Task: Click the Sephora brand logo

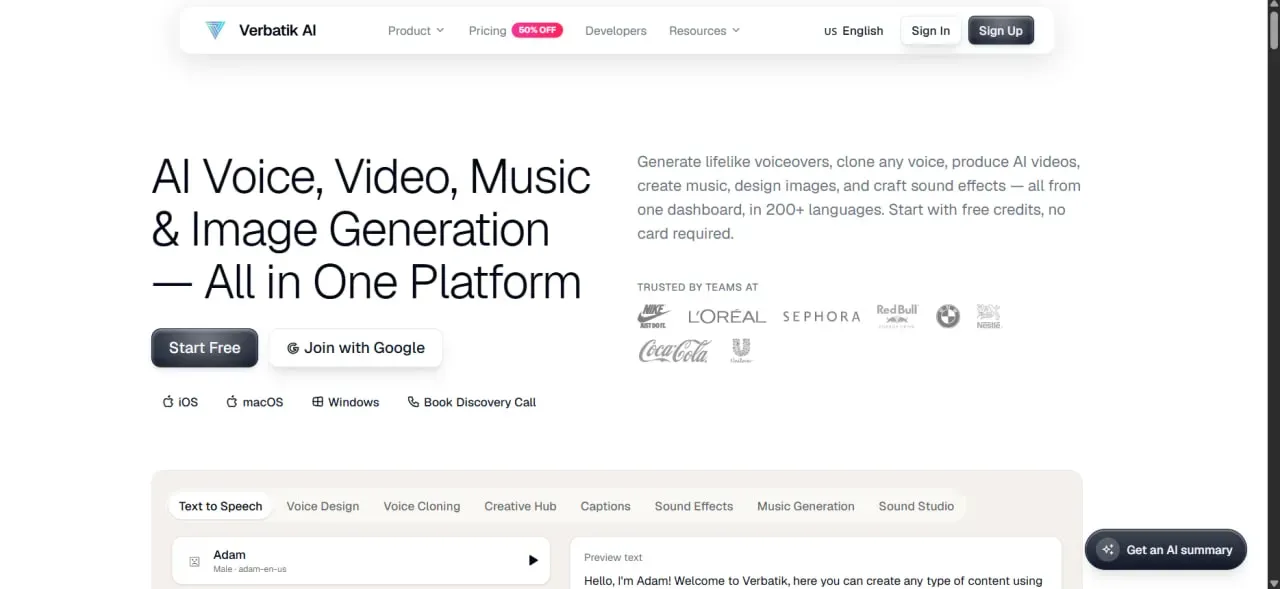Action: coord(821,316)
